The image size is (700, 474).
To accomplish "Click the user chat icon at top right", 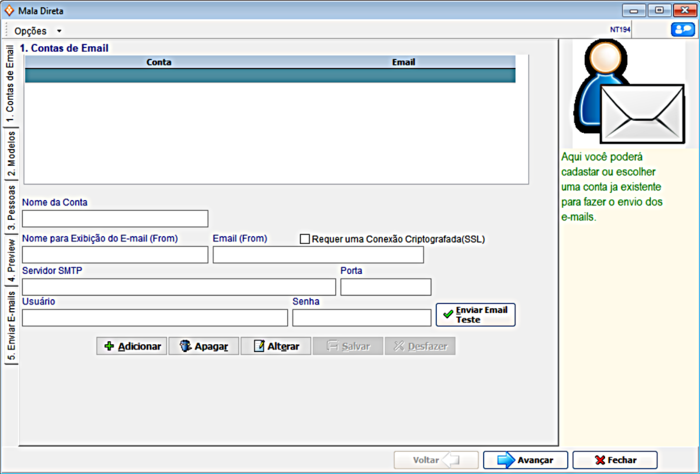I will coord(683,30).
